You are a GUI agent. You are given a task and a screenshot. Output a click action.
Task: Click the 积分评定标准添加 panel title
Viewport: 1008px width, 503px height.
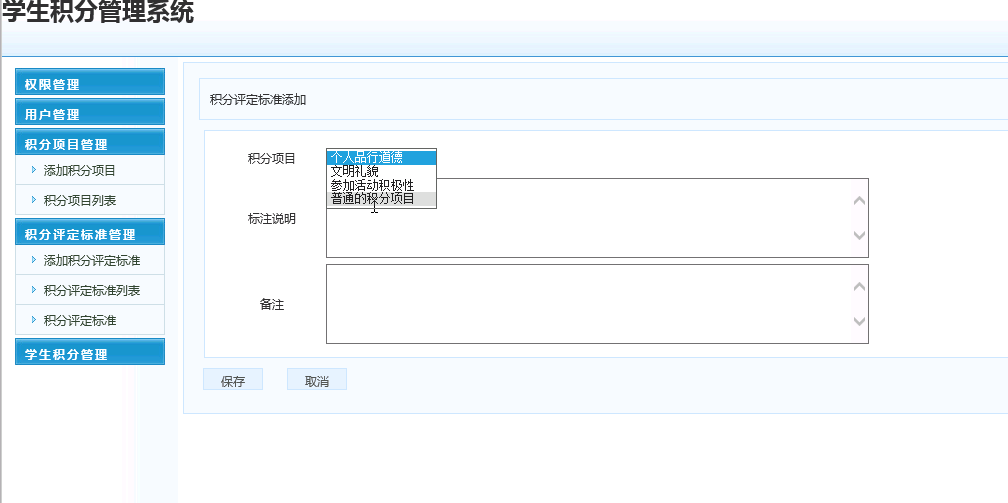(258, 100)
